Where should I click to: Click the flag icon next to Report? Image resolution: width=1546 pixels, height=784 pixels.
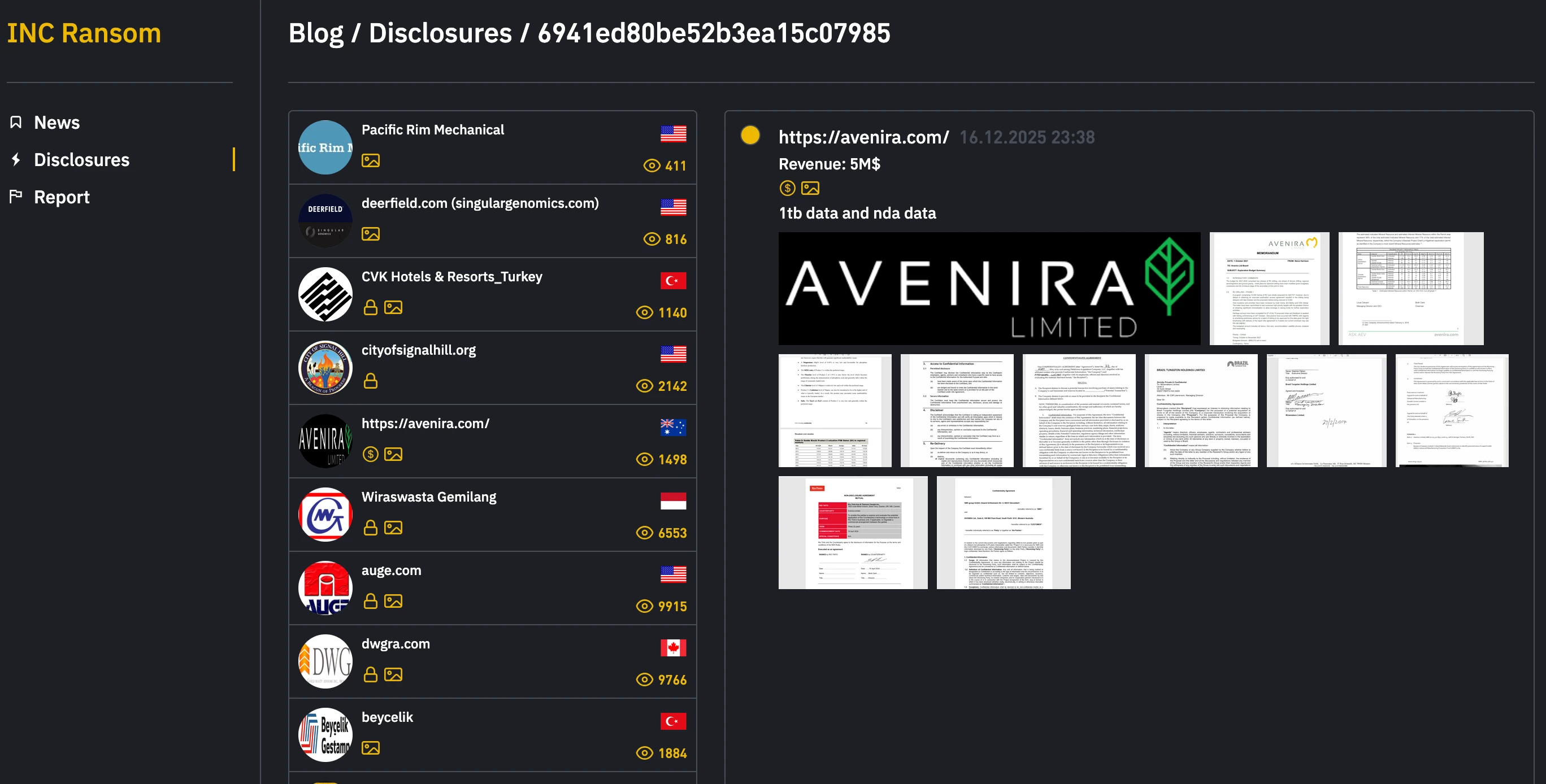point(16,197)
